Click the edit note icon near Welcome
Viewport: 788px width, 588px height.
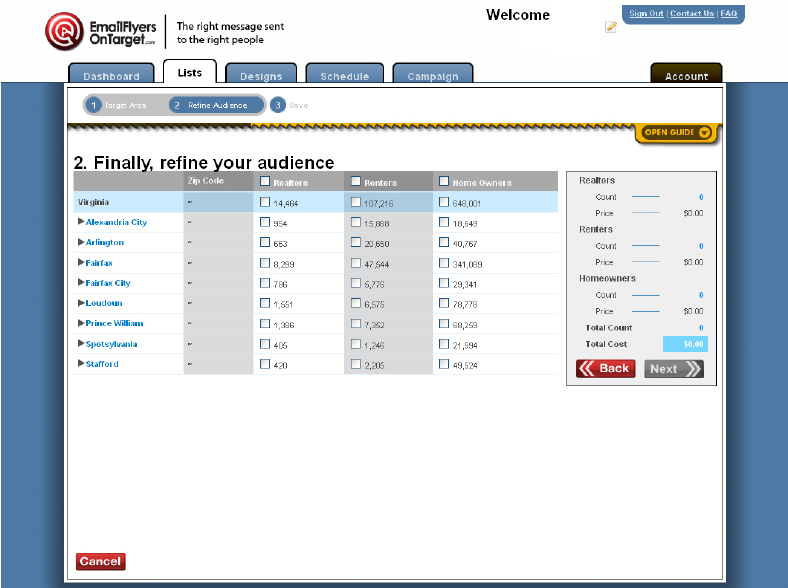[x=610, y=27]
